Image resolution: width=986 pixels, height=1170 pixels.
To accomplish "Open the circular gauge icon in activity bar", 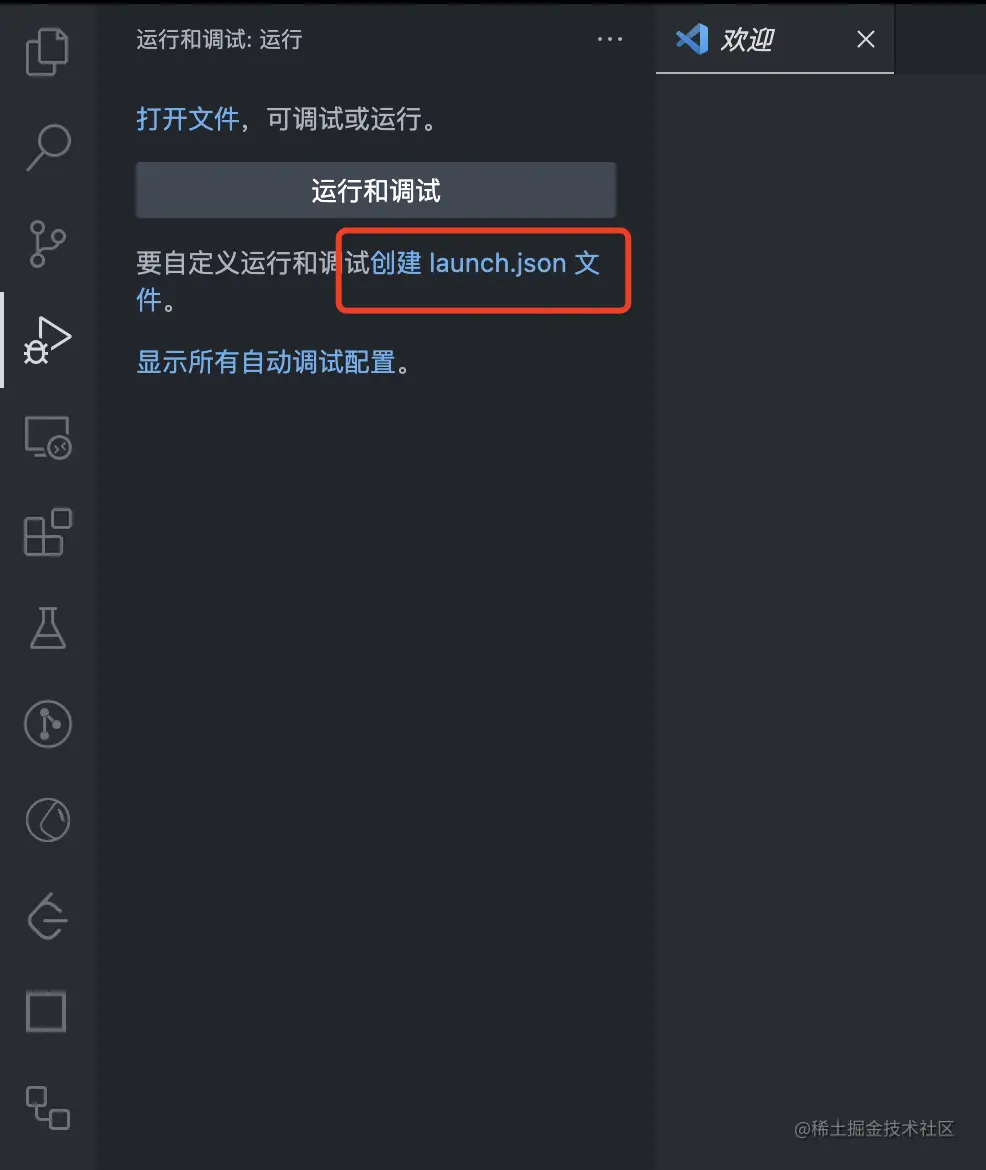I will [x=48, y=820].
